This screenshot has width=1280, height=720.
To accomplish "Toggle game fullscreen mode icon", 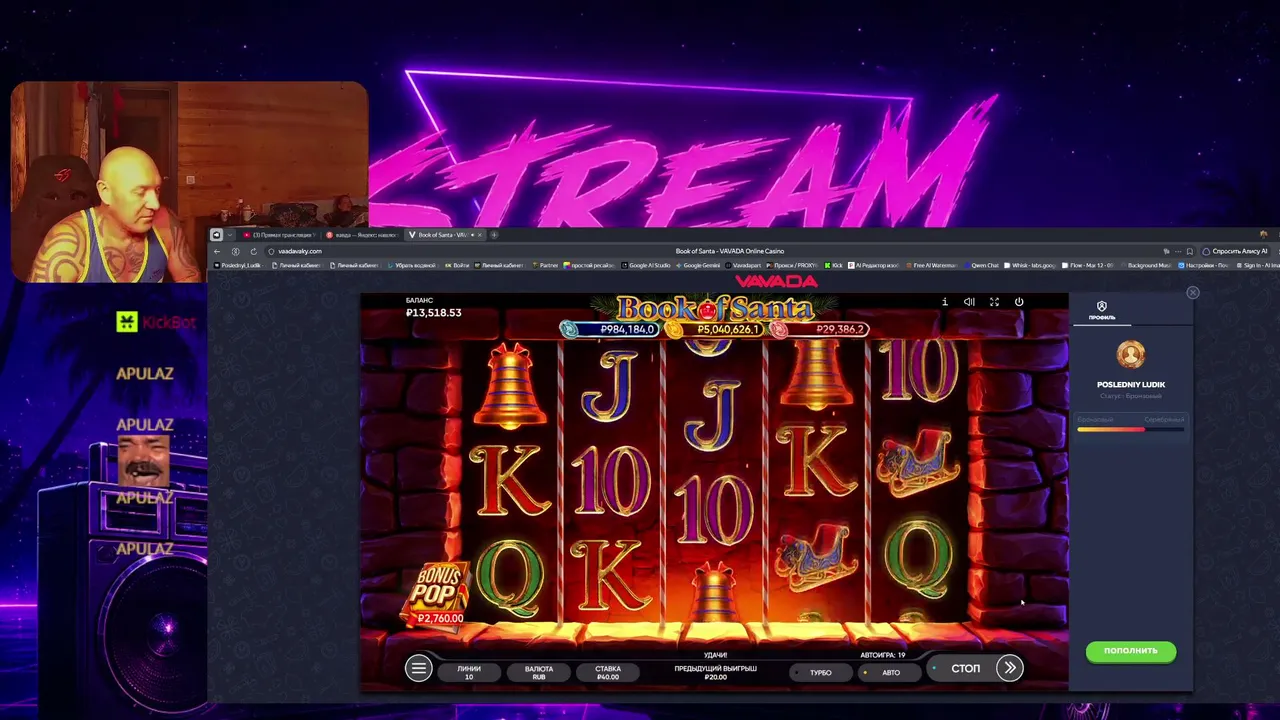I will (994, 302).
